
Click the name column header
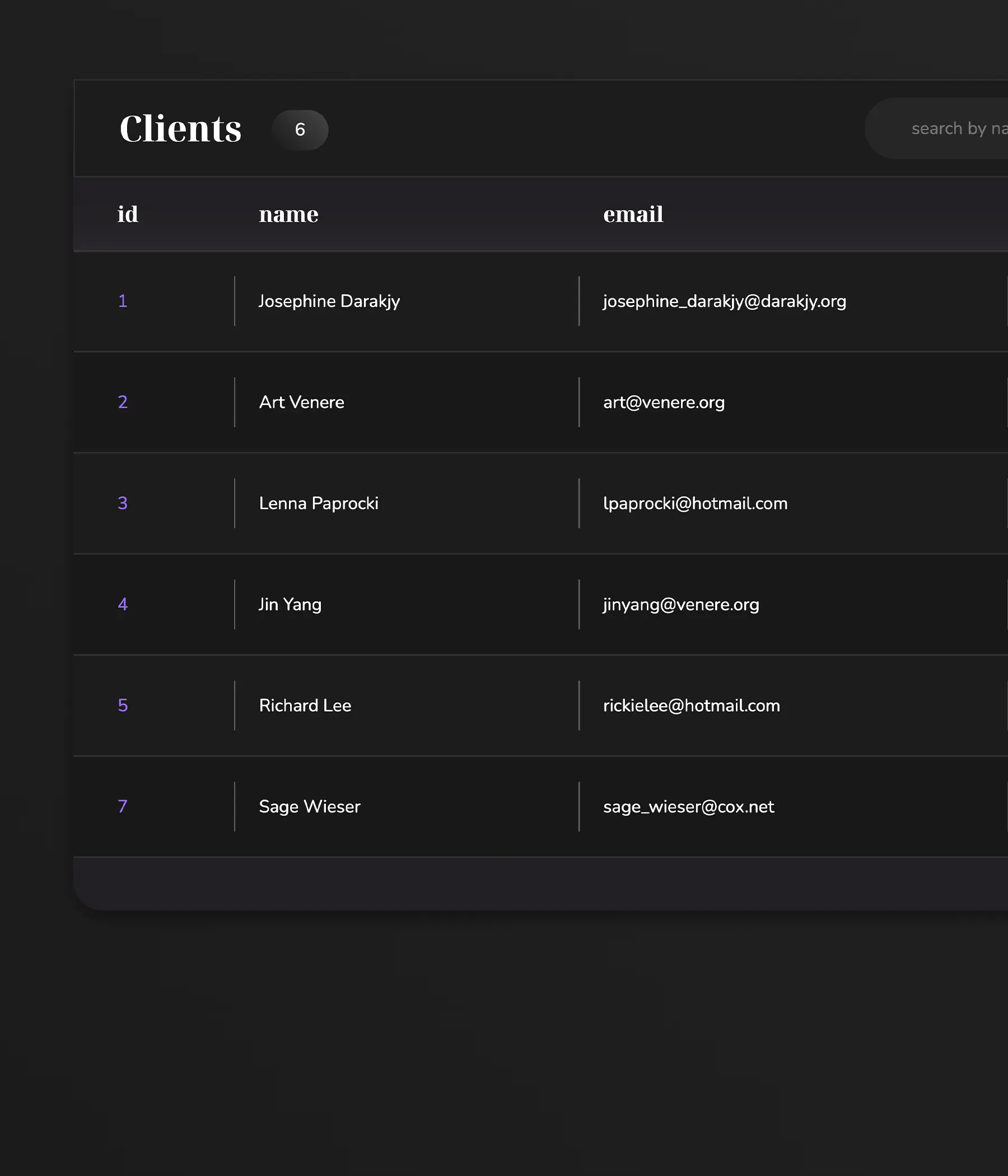(x=288, y=214)
